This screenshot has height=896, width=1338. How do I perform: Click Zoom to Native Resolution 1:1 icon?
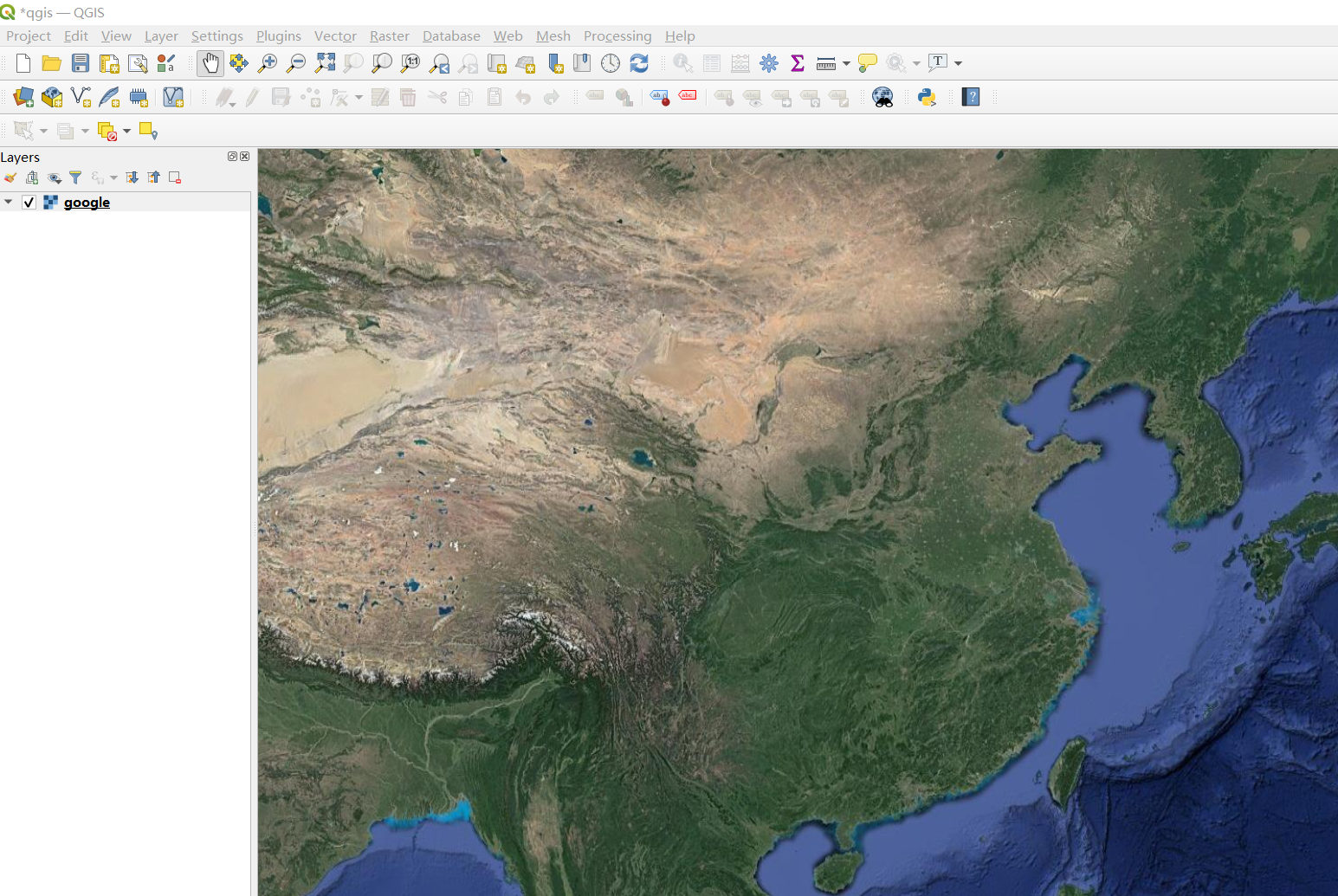point(410,63)
